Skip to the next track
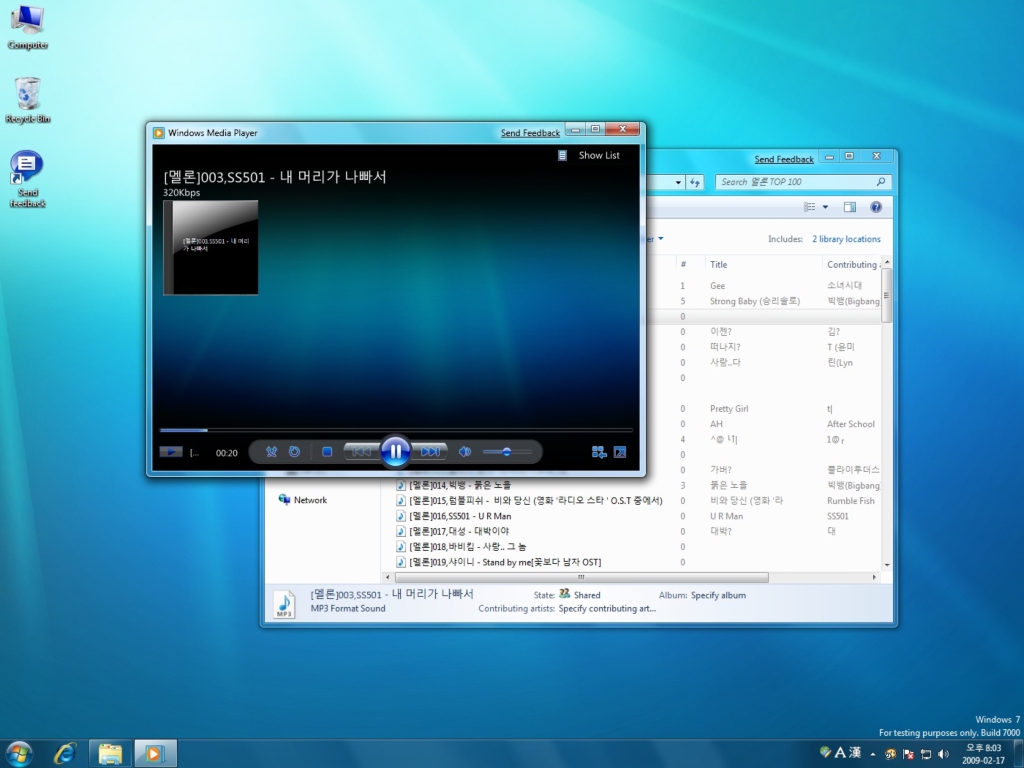The image size is (1024, 768). click(x=430, y=451)
